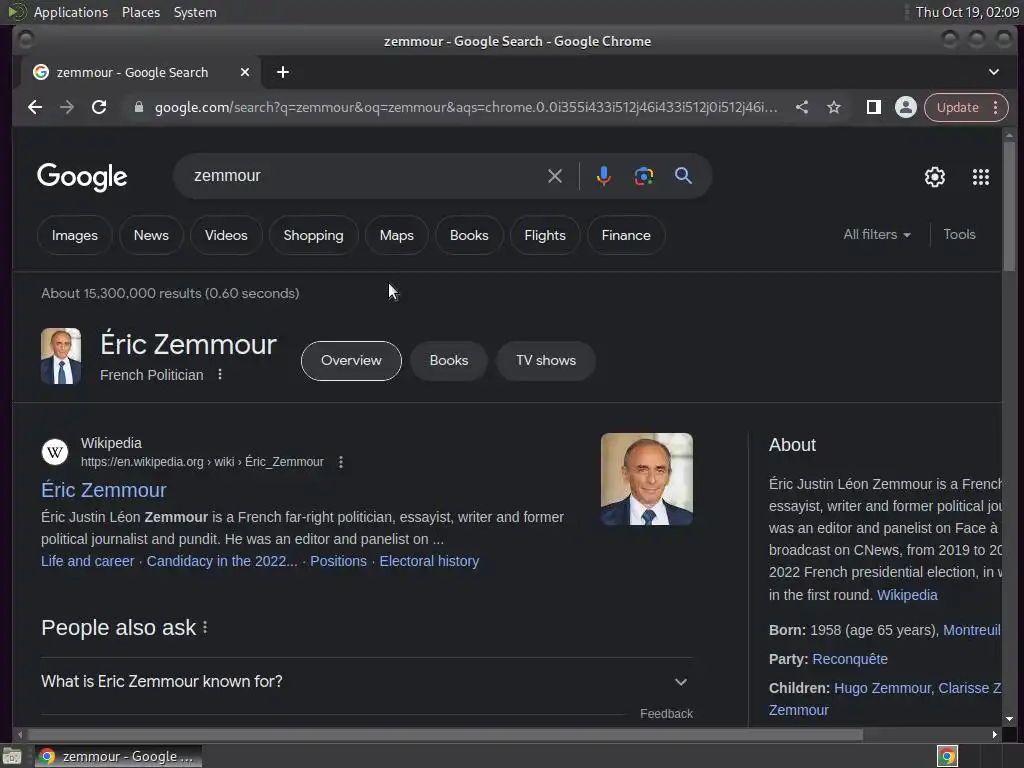The height and width of the screenshot is (768, 1024).
Task: Open Applications menu
Action: [x=71, y=12]
